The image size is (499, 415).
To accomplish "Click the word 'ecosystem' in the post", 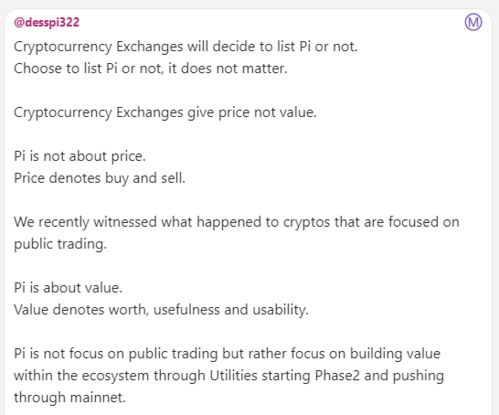I will [x=115, y=376].
